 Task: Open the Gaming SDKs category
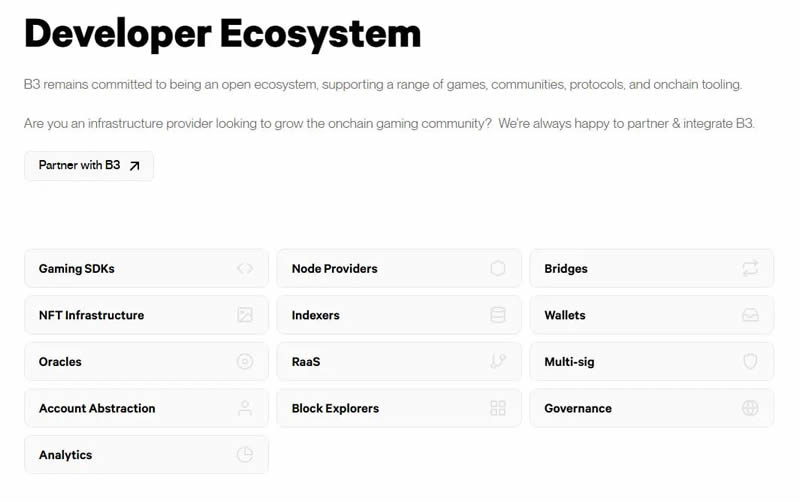[77, 269]
